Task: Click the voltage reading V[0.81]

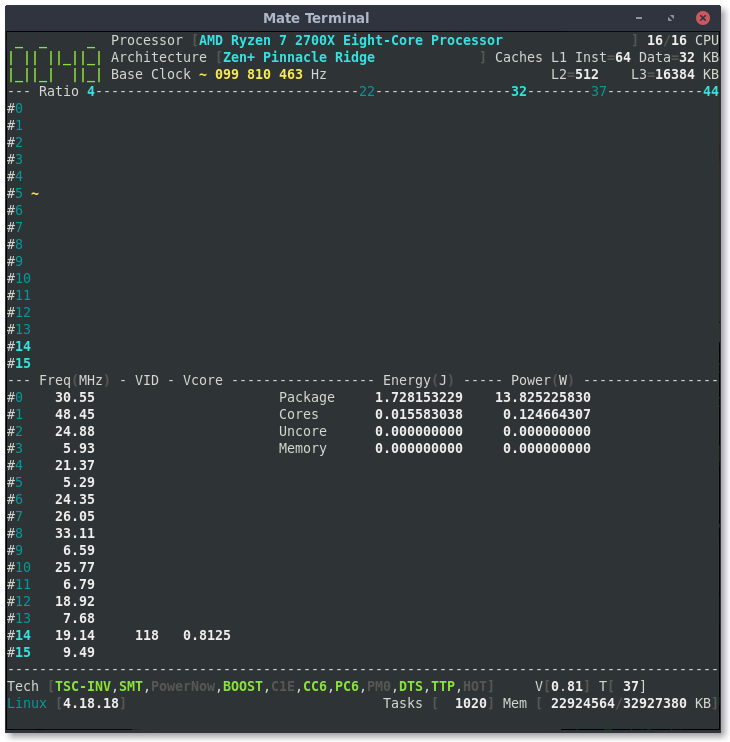Action: 563,687
